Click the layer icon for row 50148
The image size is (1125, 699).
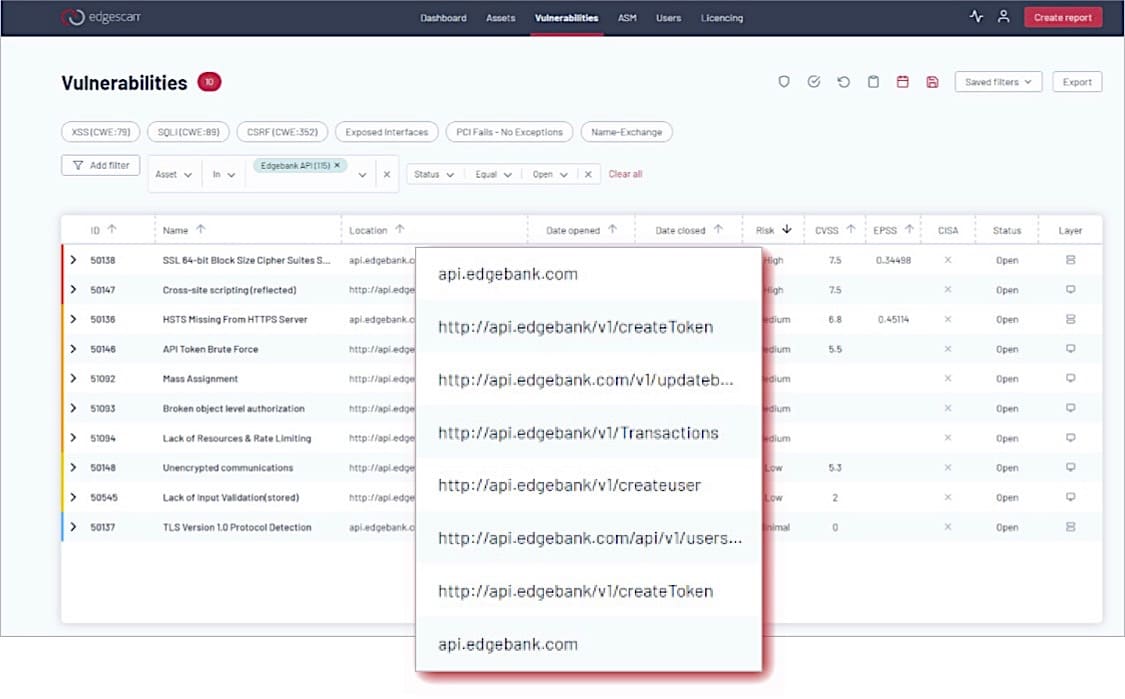pyautogui.click(x=1070, y=467)
